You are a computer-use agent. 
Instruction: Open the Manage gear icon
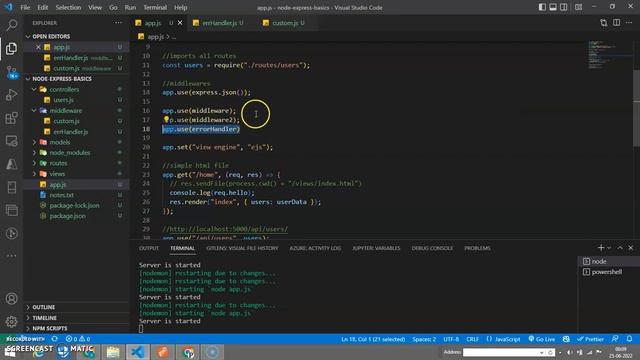(11, 322)
